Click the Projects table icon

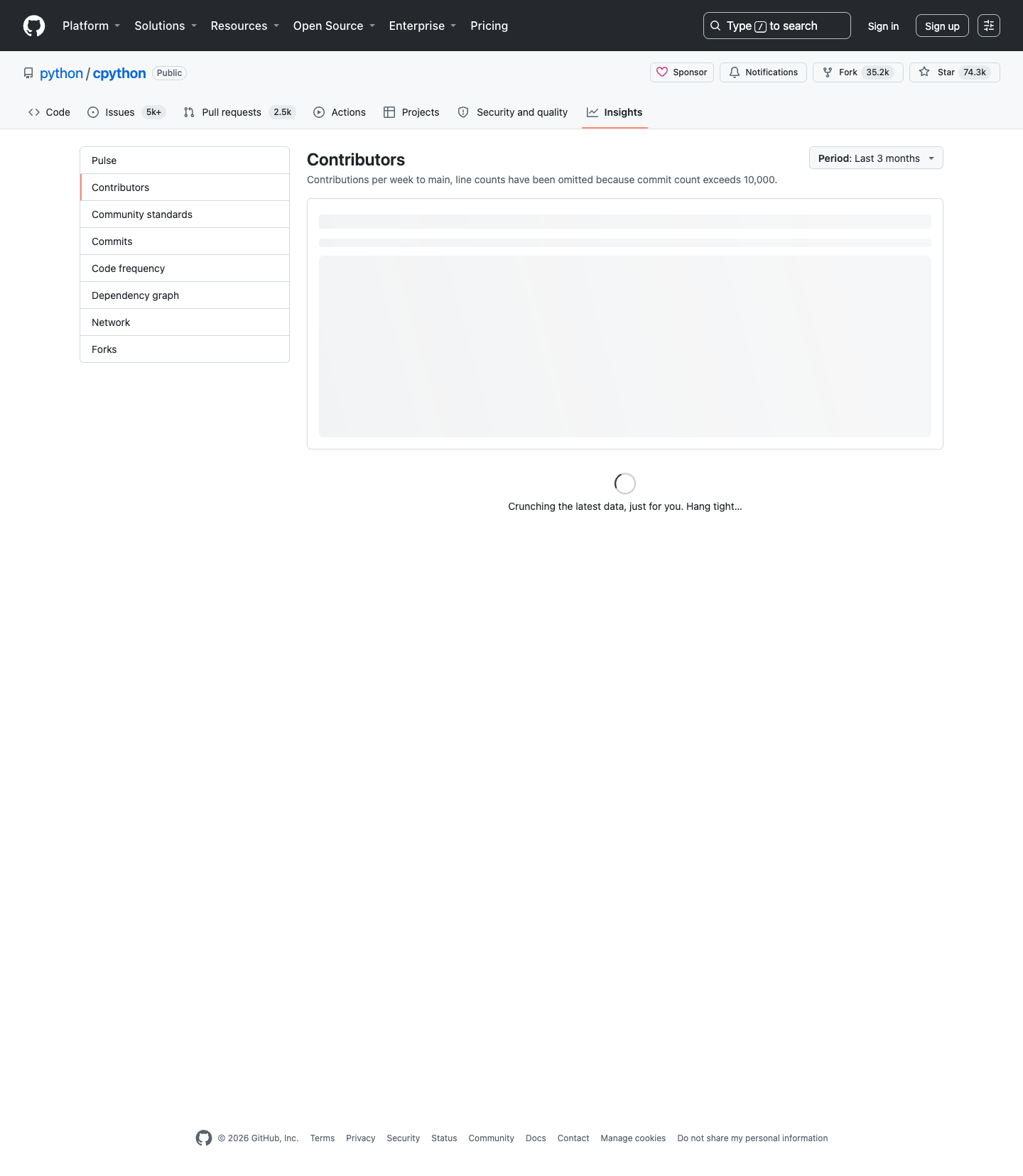pos(389,112)
